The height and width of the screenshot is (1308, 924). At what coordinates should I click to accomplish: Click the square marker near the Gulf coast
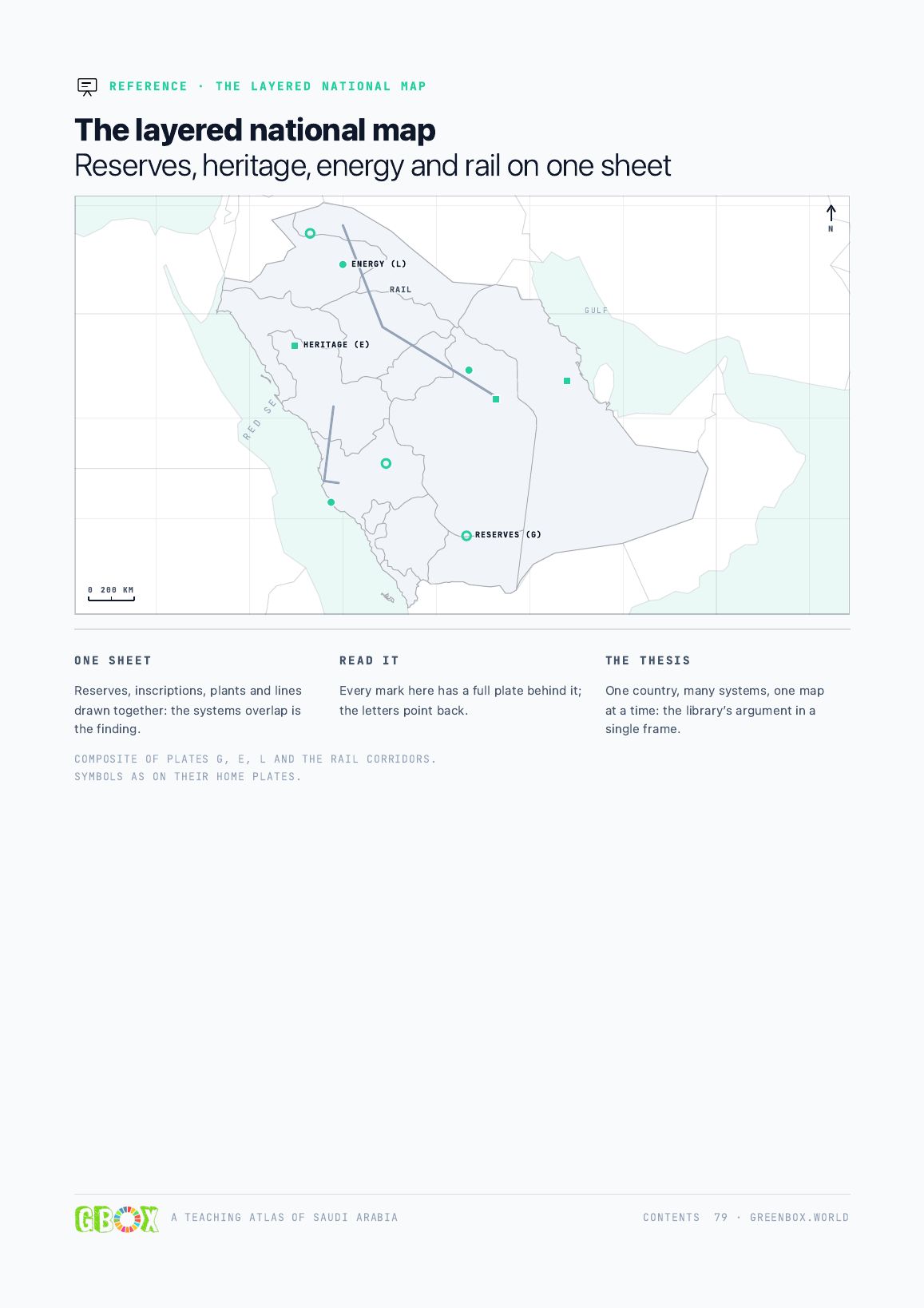(x=567, y=381)
